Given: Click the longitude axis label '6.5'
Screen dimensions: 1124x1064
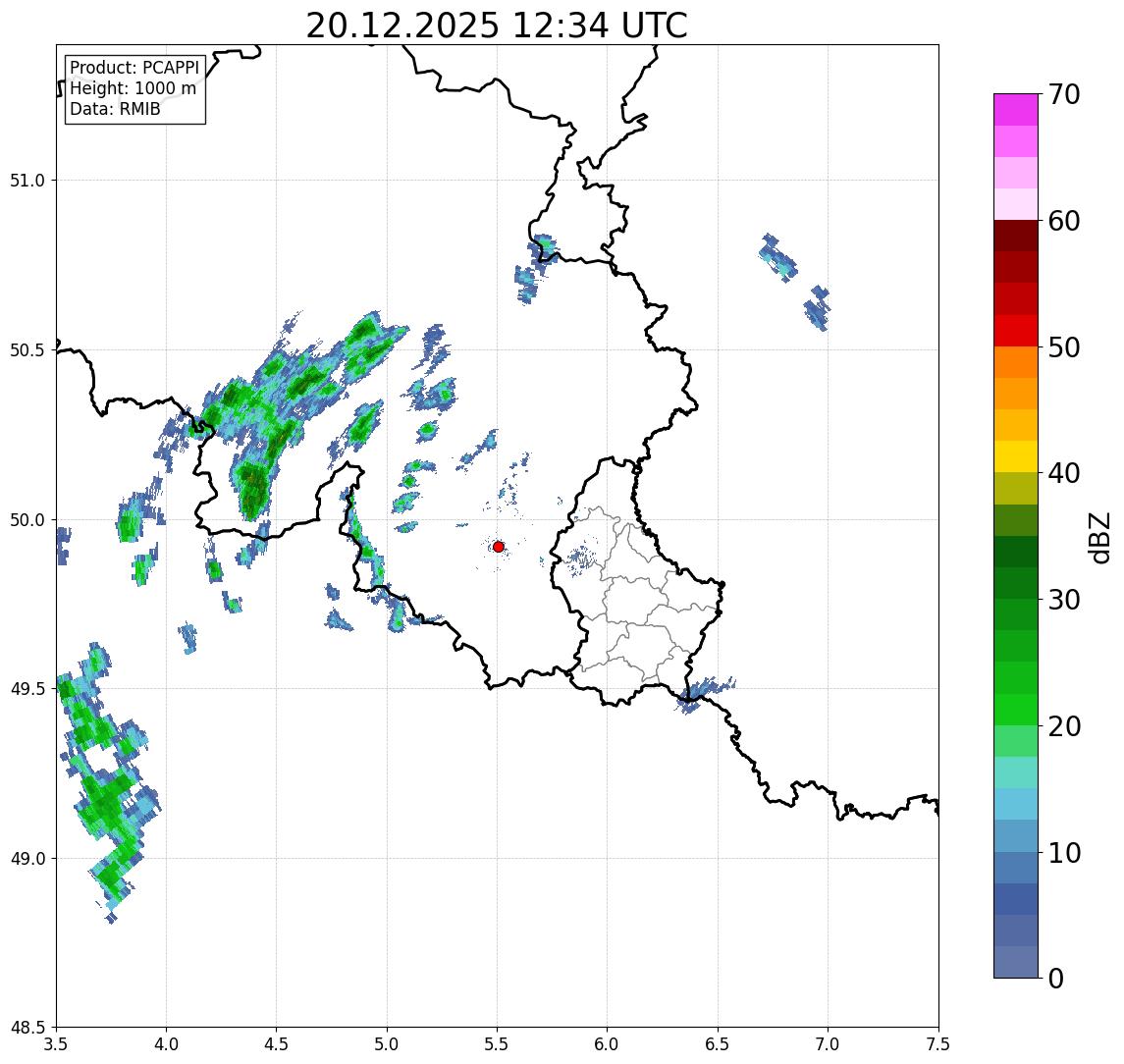Looking at the screenshot, I should coord(718,1044).
